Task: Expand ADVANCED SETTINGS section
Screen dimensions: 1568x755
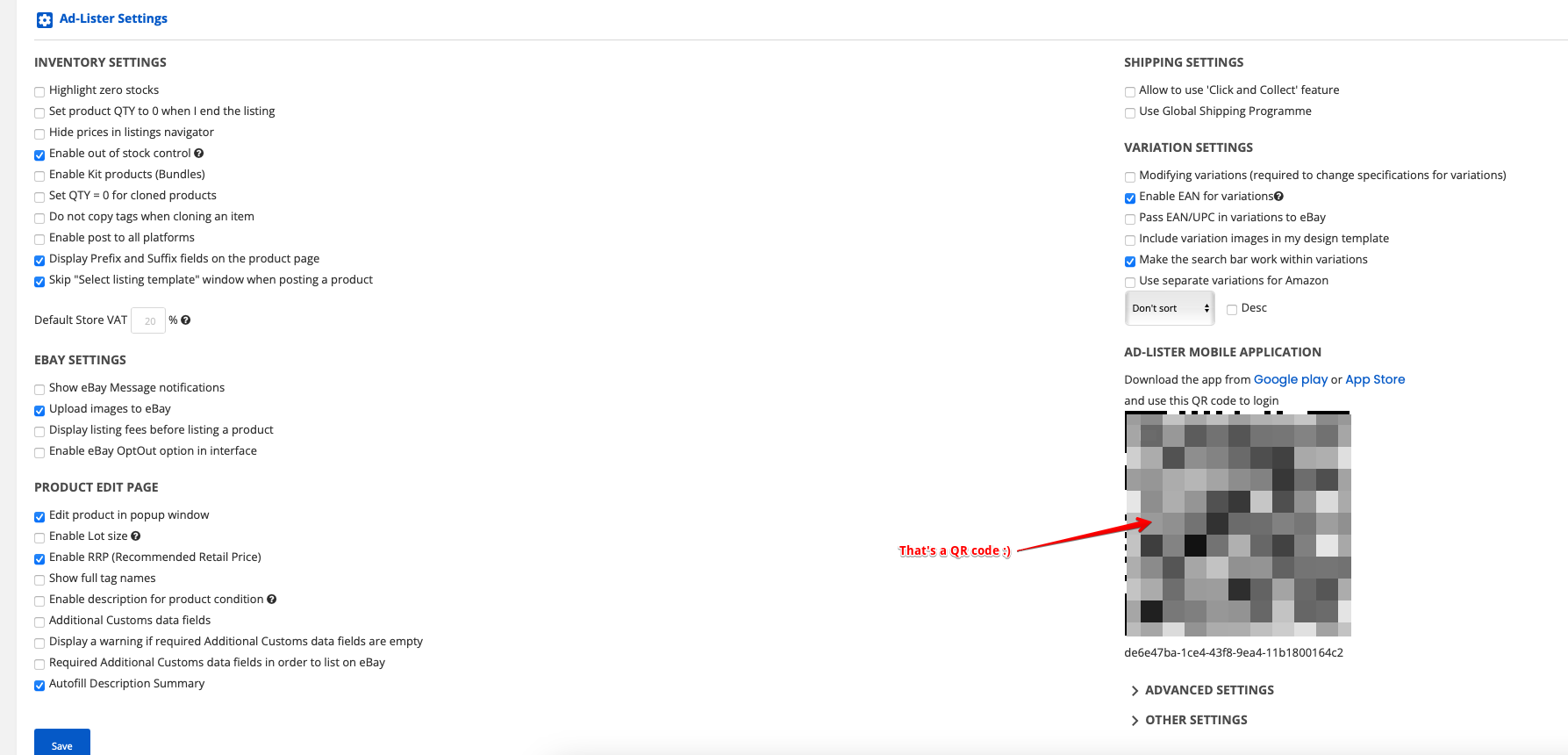Action: 1203,690
